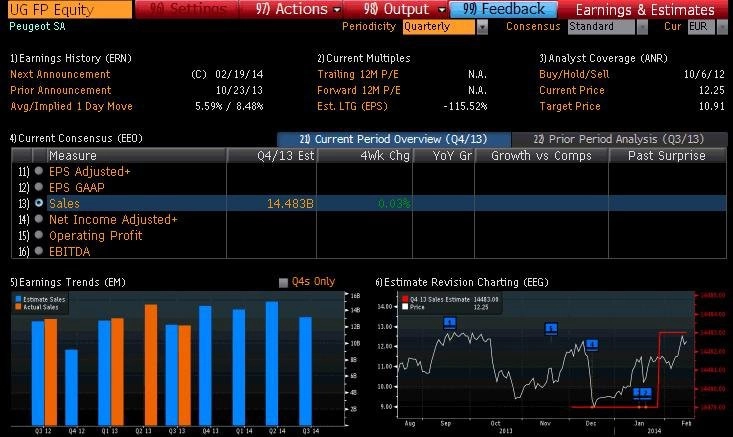Screen dimensions: 733x437
Task: Click the 4Wk Chg column header
Action: point(365,156)
